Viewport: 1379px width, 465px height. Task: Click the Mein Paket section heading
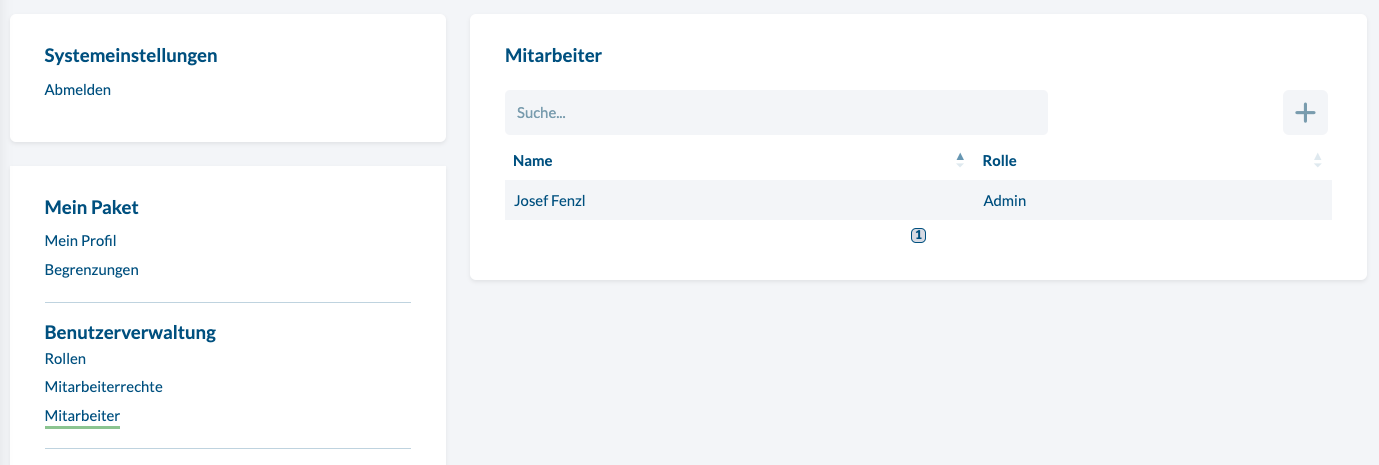92,208
